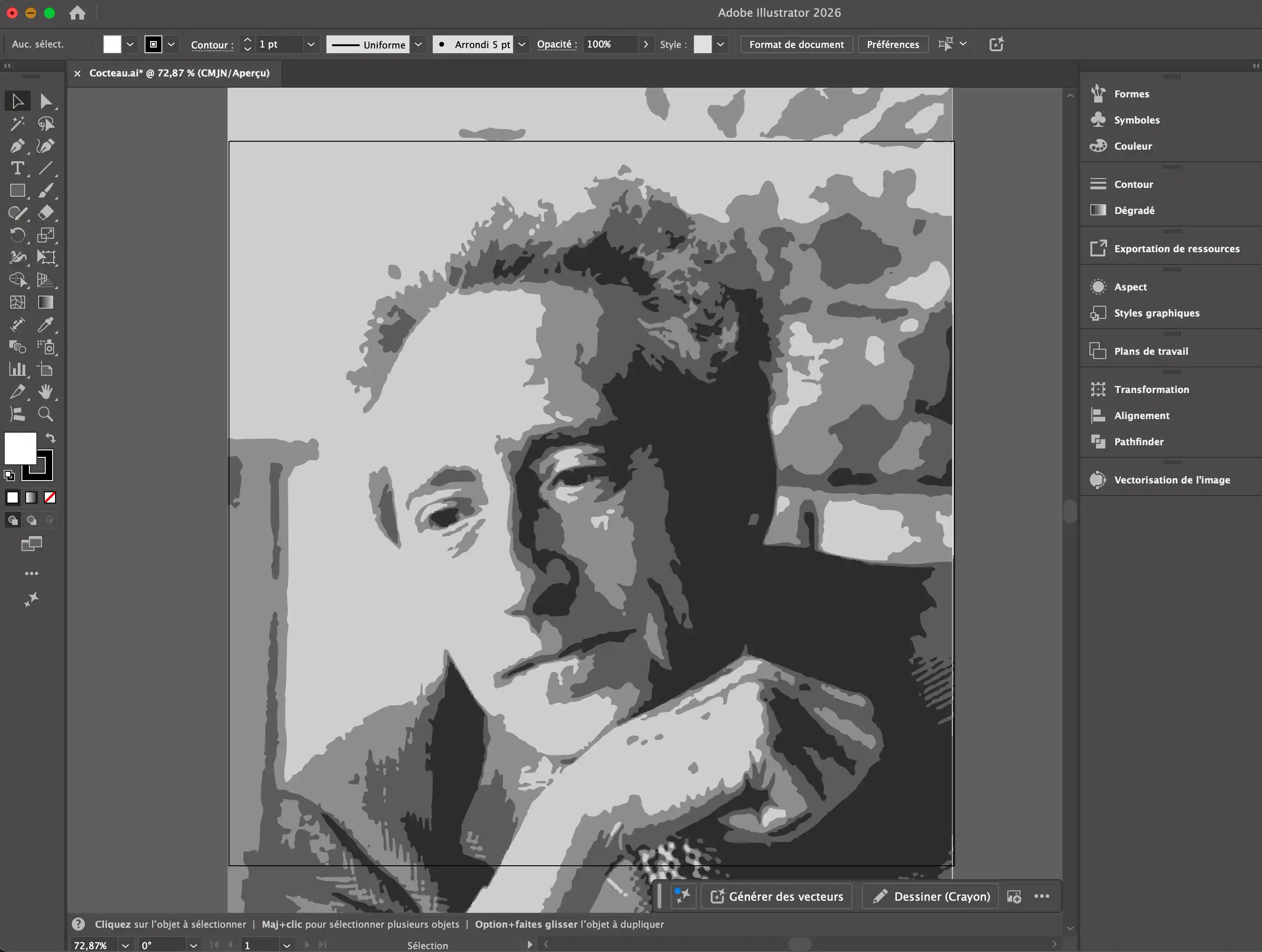Screen dimensions: 1262x952
Task: Select the Scale tool
Action: pyautogui.click(x=46, y=235)
